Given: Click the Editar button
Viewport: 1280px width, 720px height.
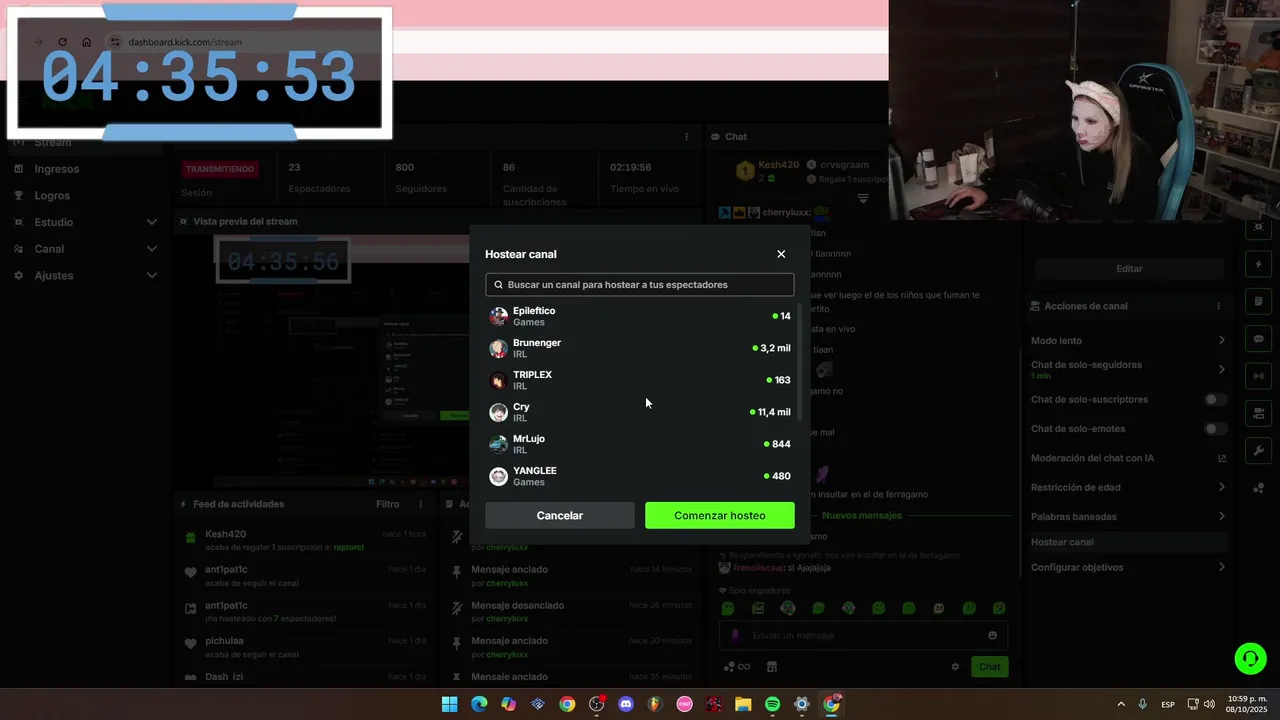Looking at the screenshot, I should (1129, 268).
